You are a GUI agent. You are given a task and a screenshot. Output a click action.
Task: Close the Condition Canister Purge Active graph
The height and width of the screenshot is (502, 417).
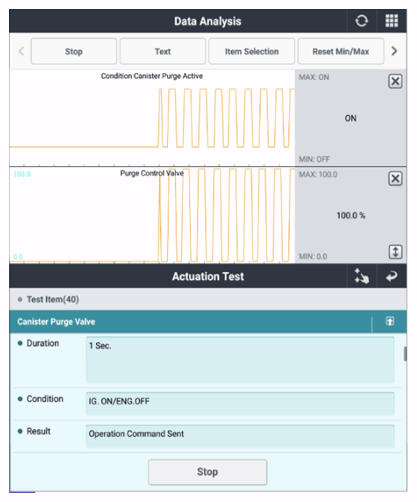pyautogui.click(x=395, y=81)
